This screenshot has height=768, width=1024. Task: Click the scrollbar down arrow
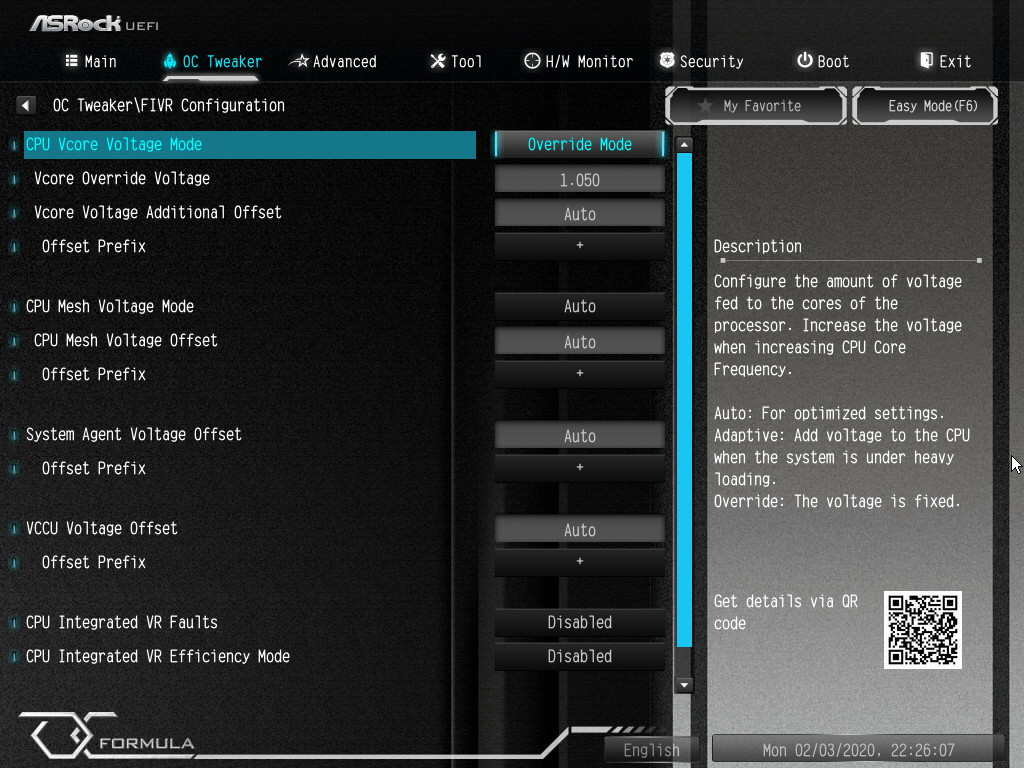pos(684,685)
